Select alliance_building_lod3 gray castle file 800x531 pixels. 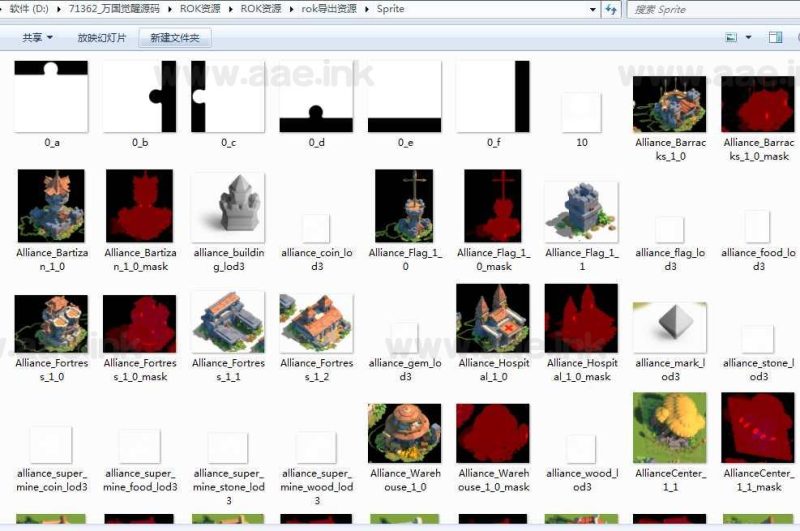[x=228, y=207]
